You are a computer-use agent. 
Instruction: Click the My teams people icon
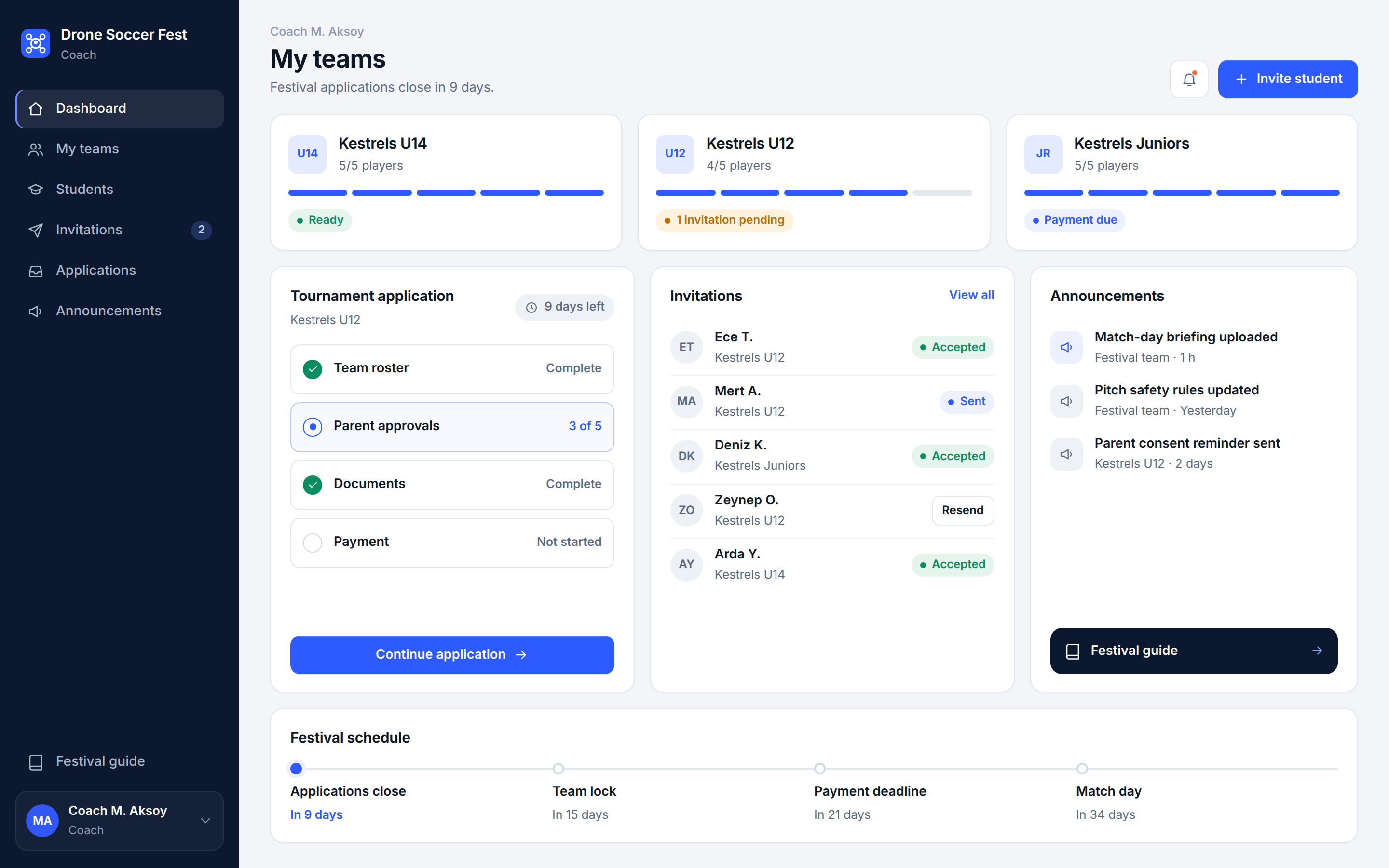(36, 149)
